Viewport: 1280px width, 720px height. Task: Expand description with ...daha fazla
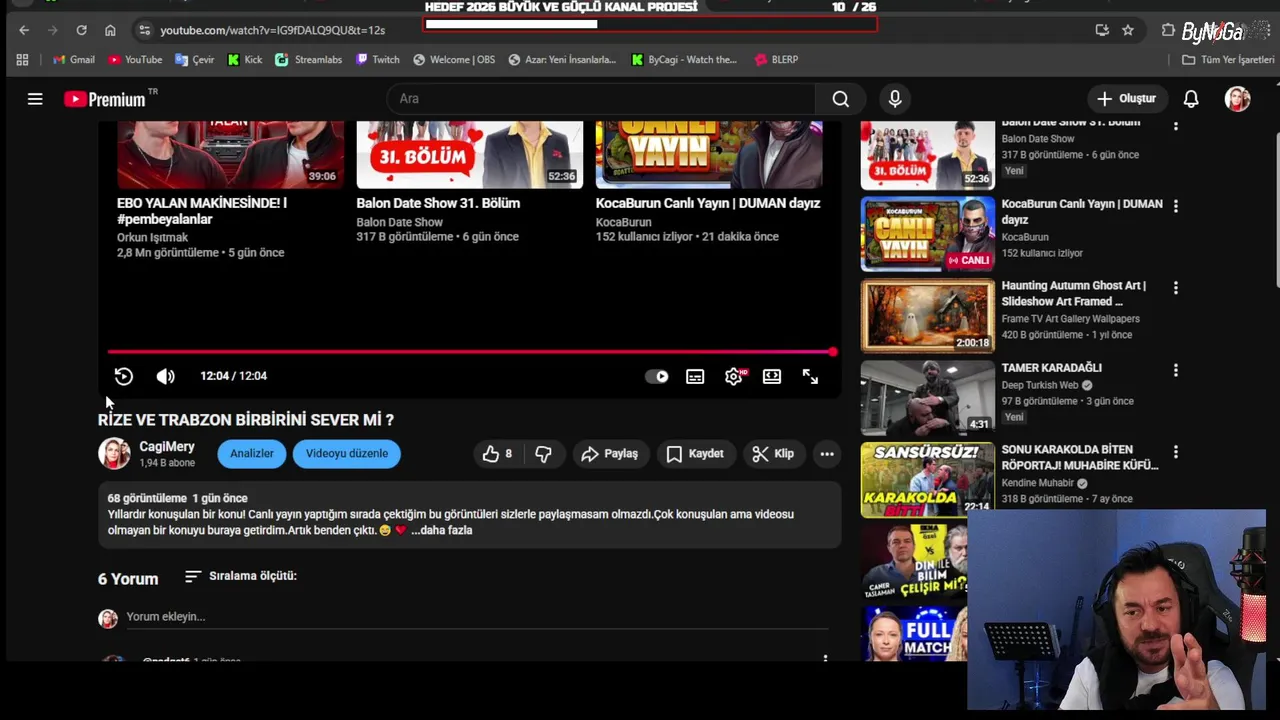click(442, 531)
